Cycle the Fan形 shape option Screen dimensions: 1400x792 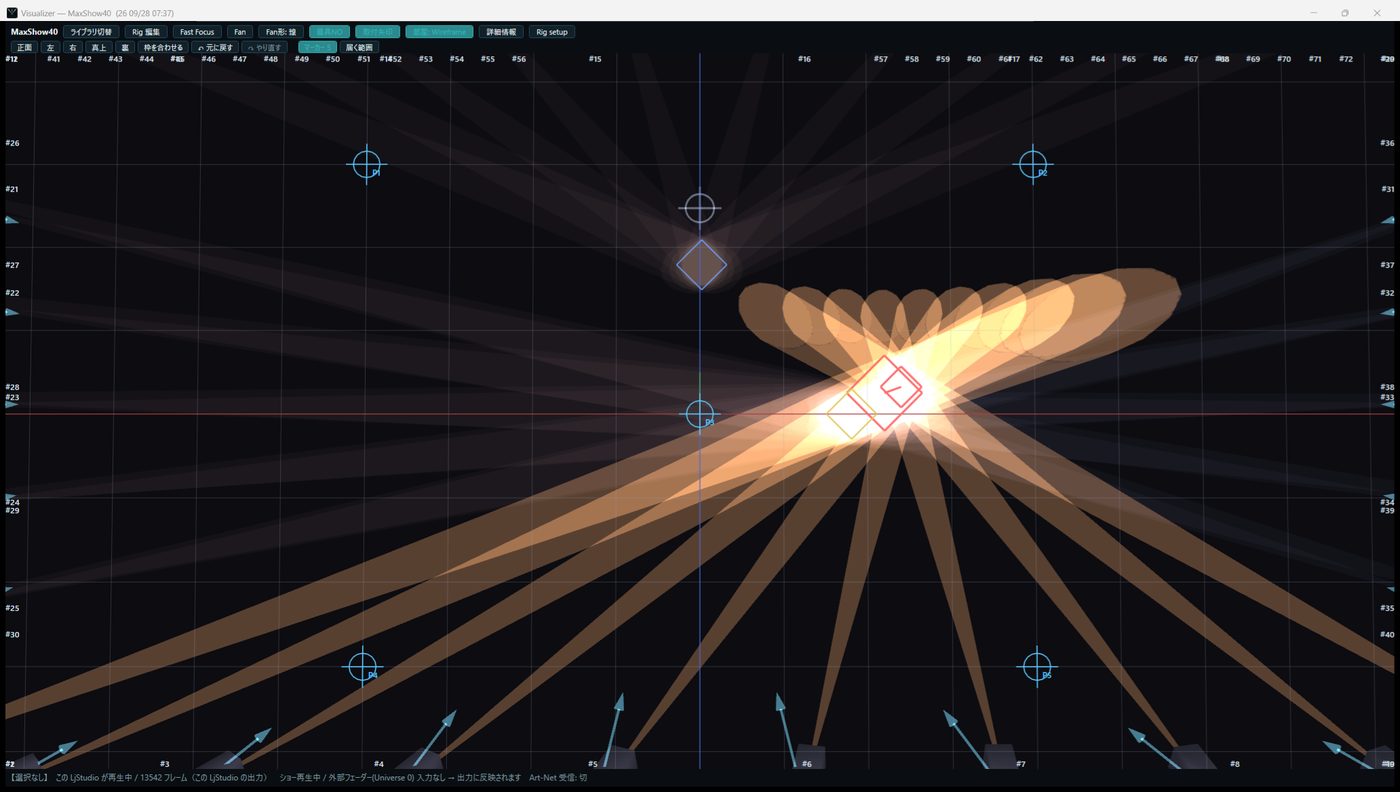coord(281,32)
